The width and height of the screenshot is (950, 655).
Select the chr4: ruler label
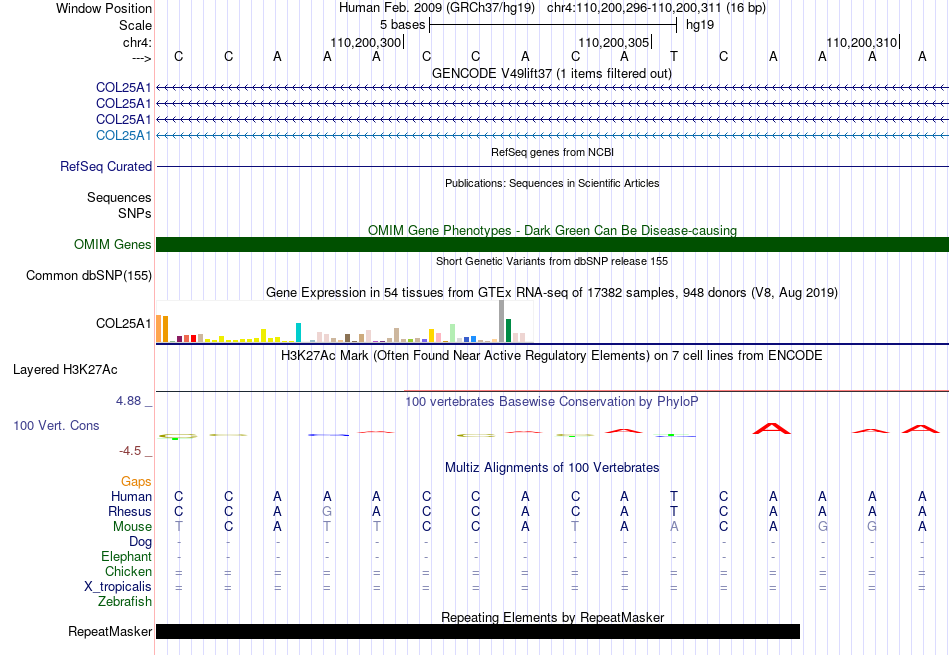coord(137,42)
